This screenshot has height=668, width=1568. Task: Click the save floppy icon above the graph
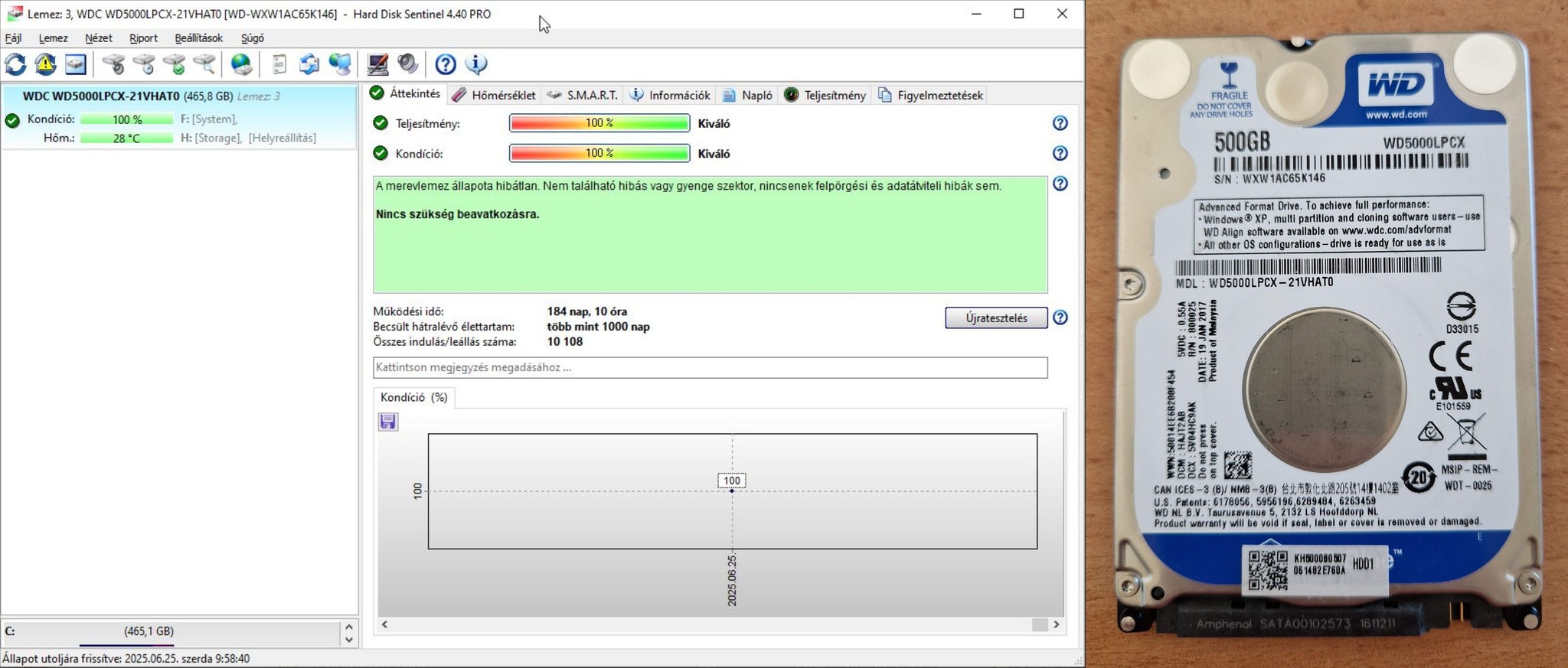coord(388,422)
